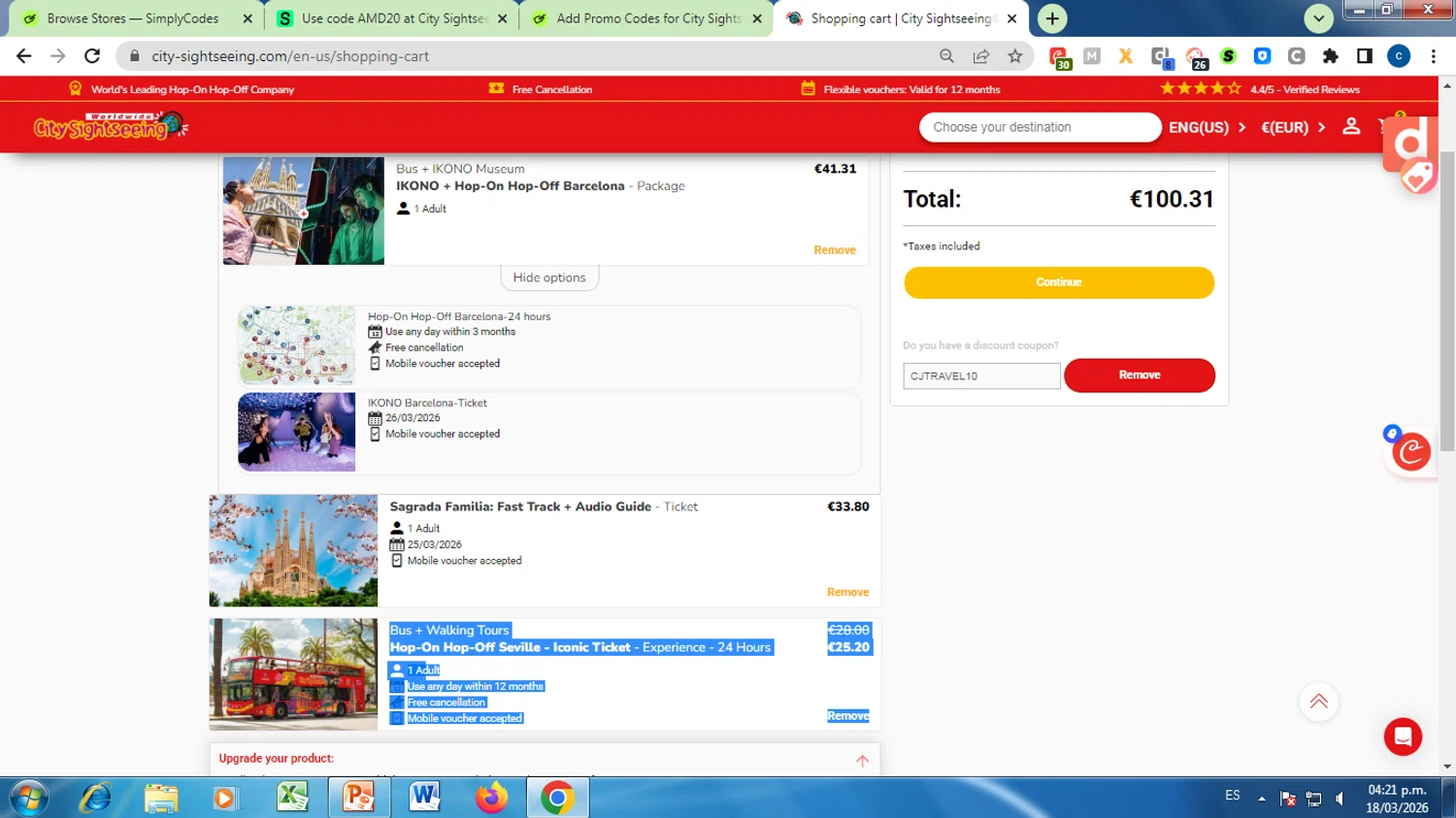Open the user account icon

(1351, 126)
